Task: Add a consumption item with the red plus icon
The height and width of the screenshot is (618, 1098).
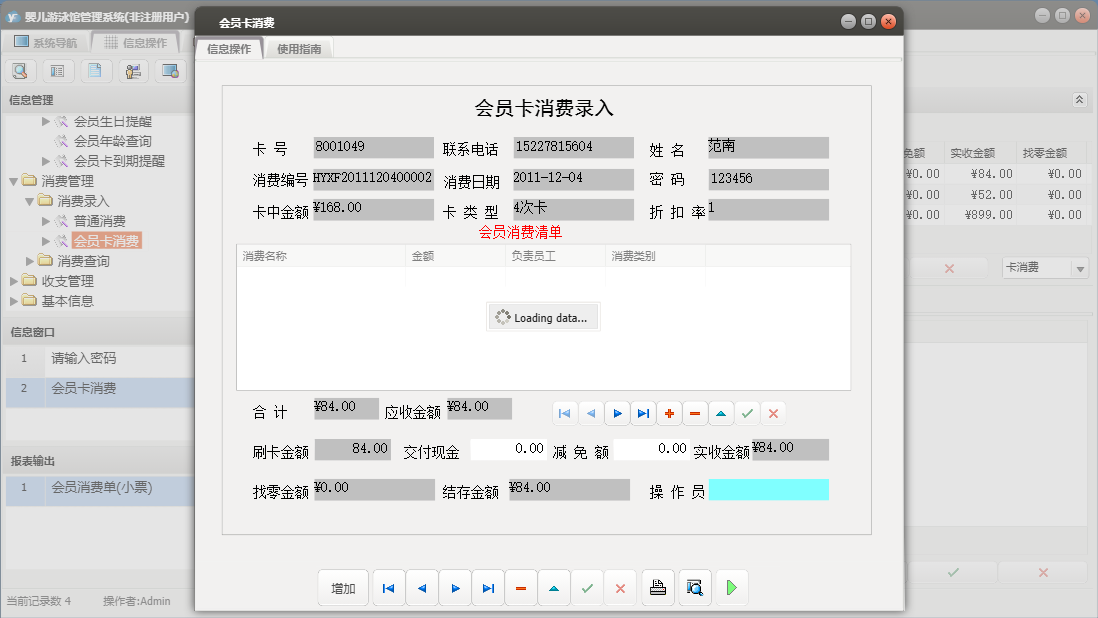Action: 669,412
